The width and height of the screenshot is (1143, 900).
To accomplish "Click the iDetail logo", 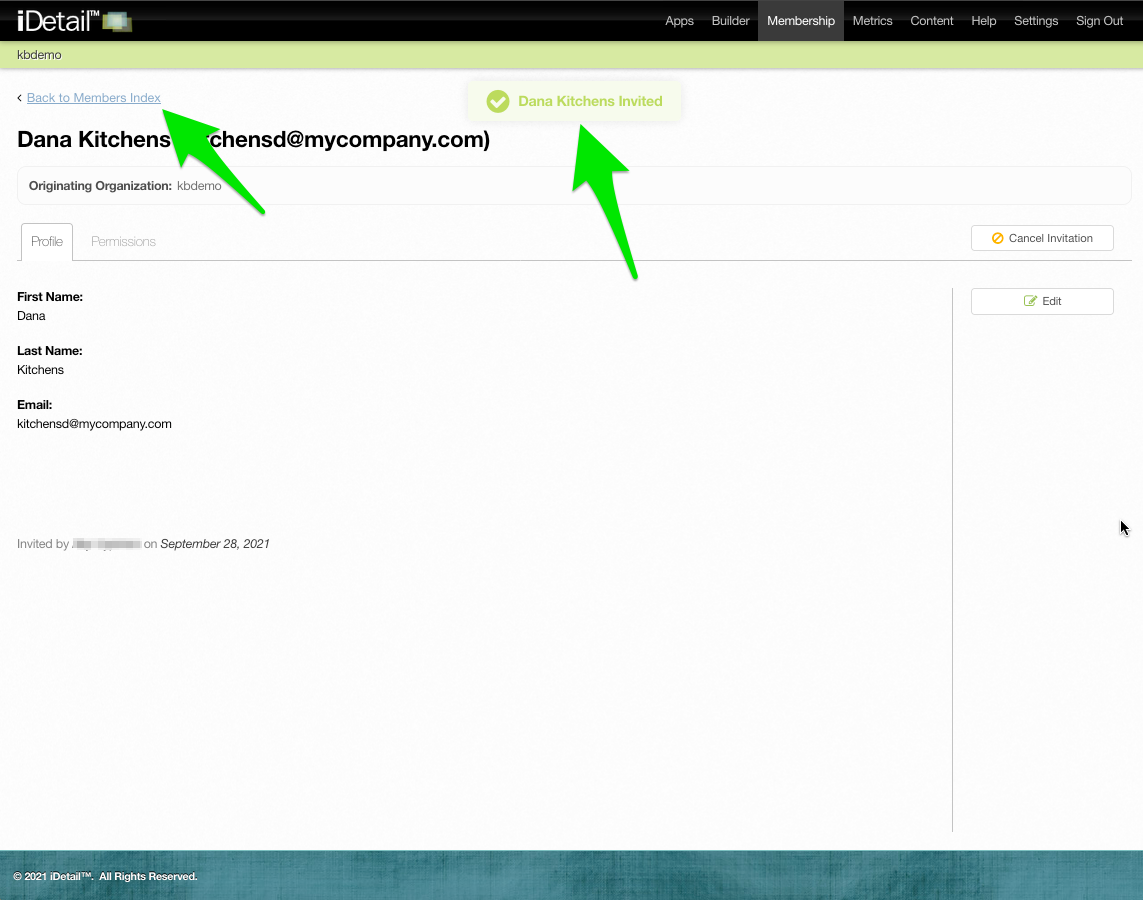I will pos(74,20).
